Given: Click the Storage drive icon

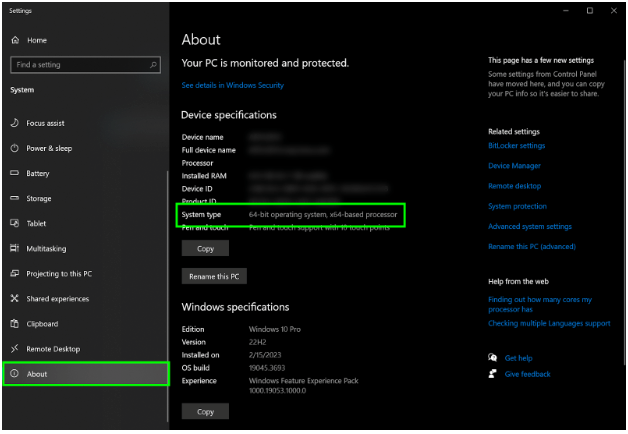Looking at the screenshot, I should [14, 198].
